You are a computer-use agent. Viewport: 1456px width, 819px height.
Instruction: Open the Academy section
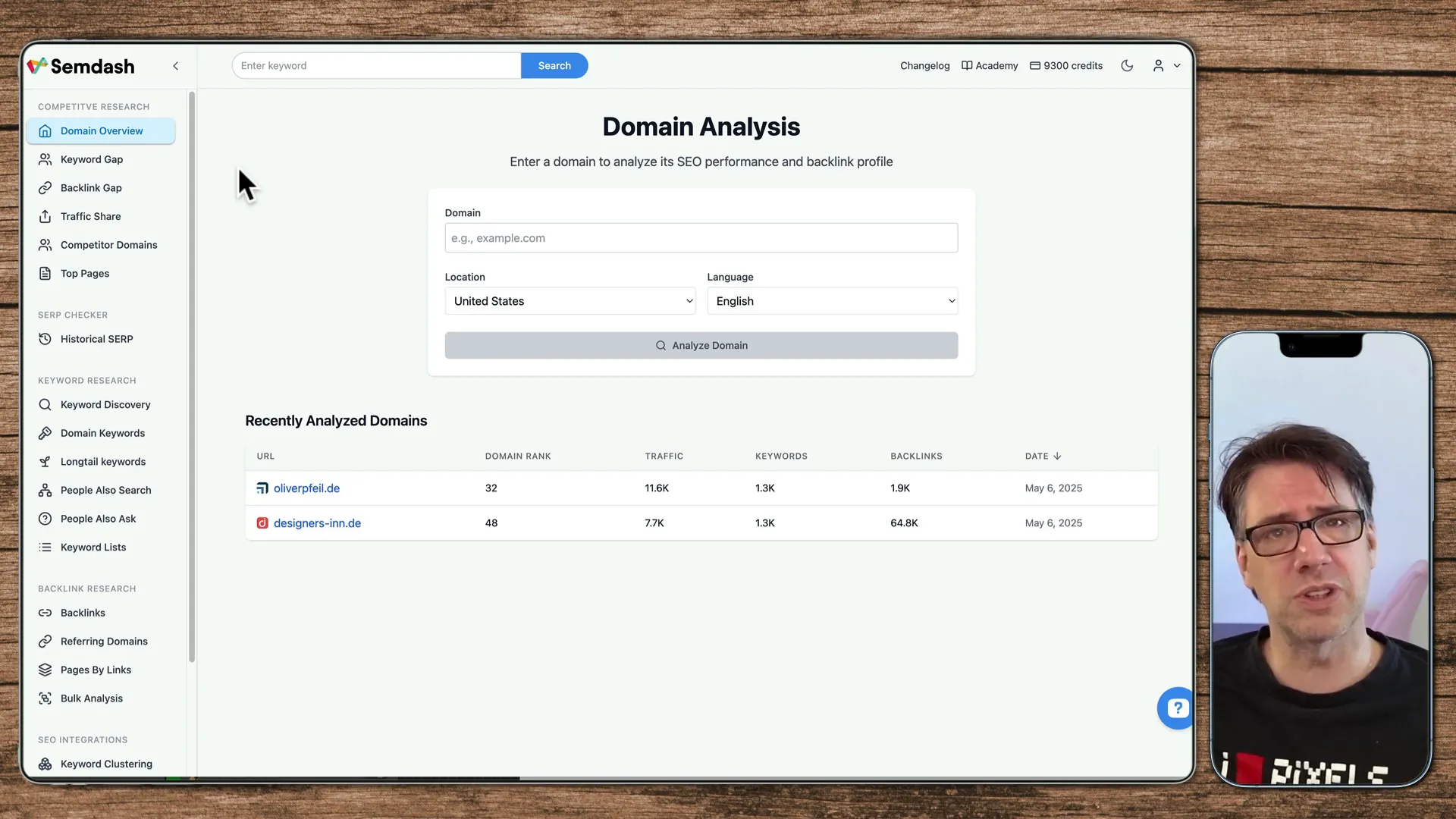tap(990, 65)
